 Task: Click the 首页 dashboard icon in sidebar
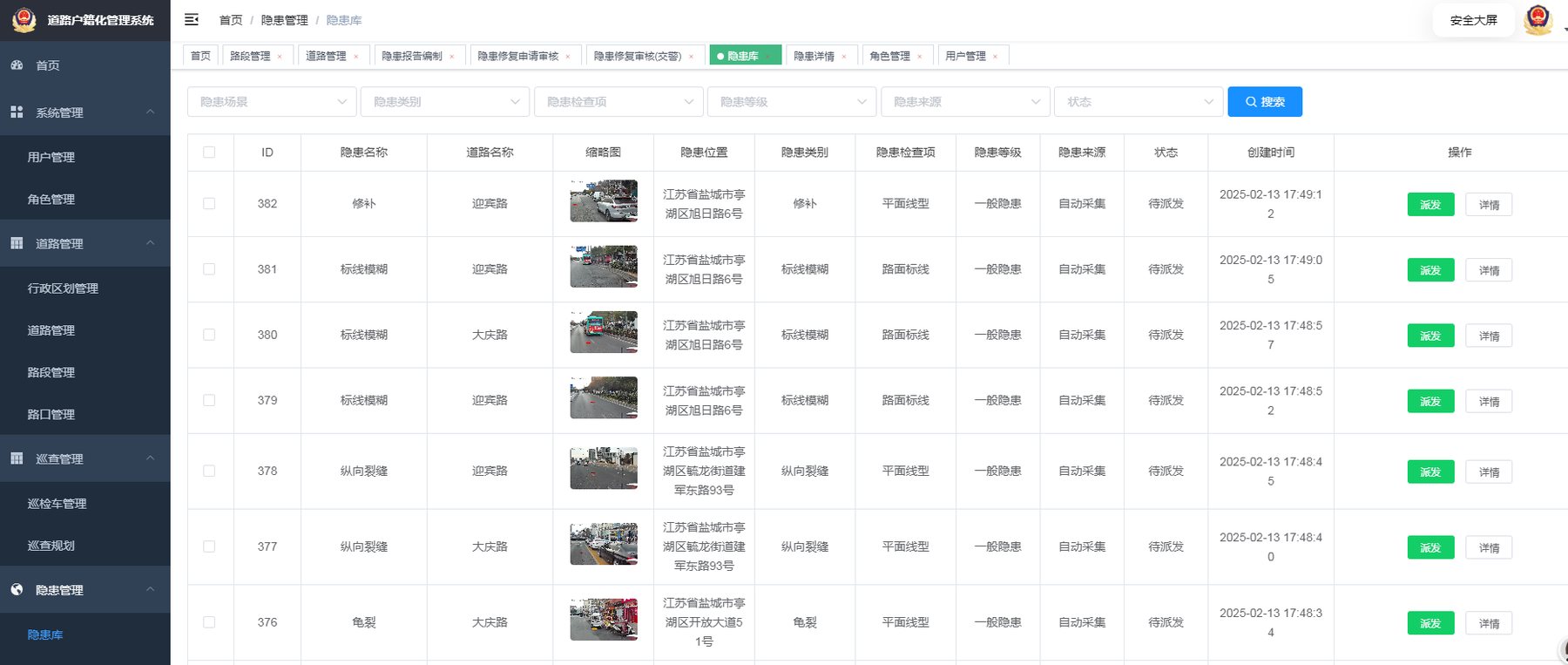coord(17,65)
